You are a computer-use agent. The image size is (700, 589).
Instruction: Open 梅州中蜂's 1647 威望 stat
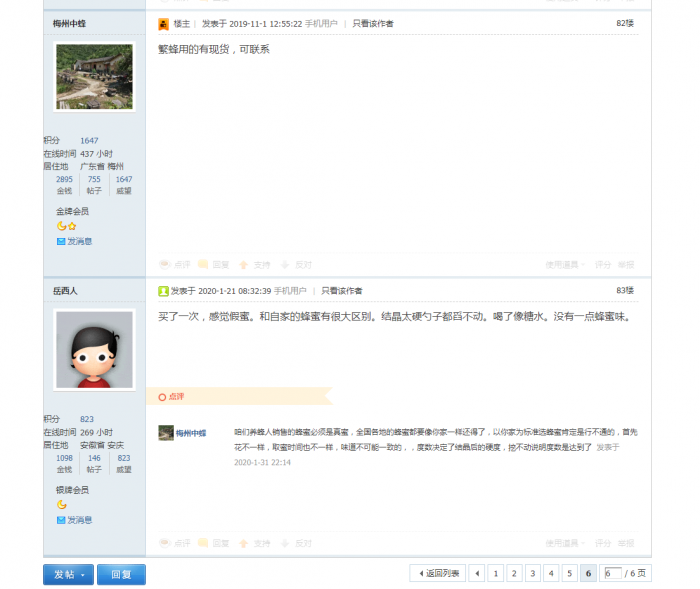point(124,180)
